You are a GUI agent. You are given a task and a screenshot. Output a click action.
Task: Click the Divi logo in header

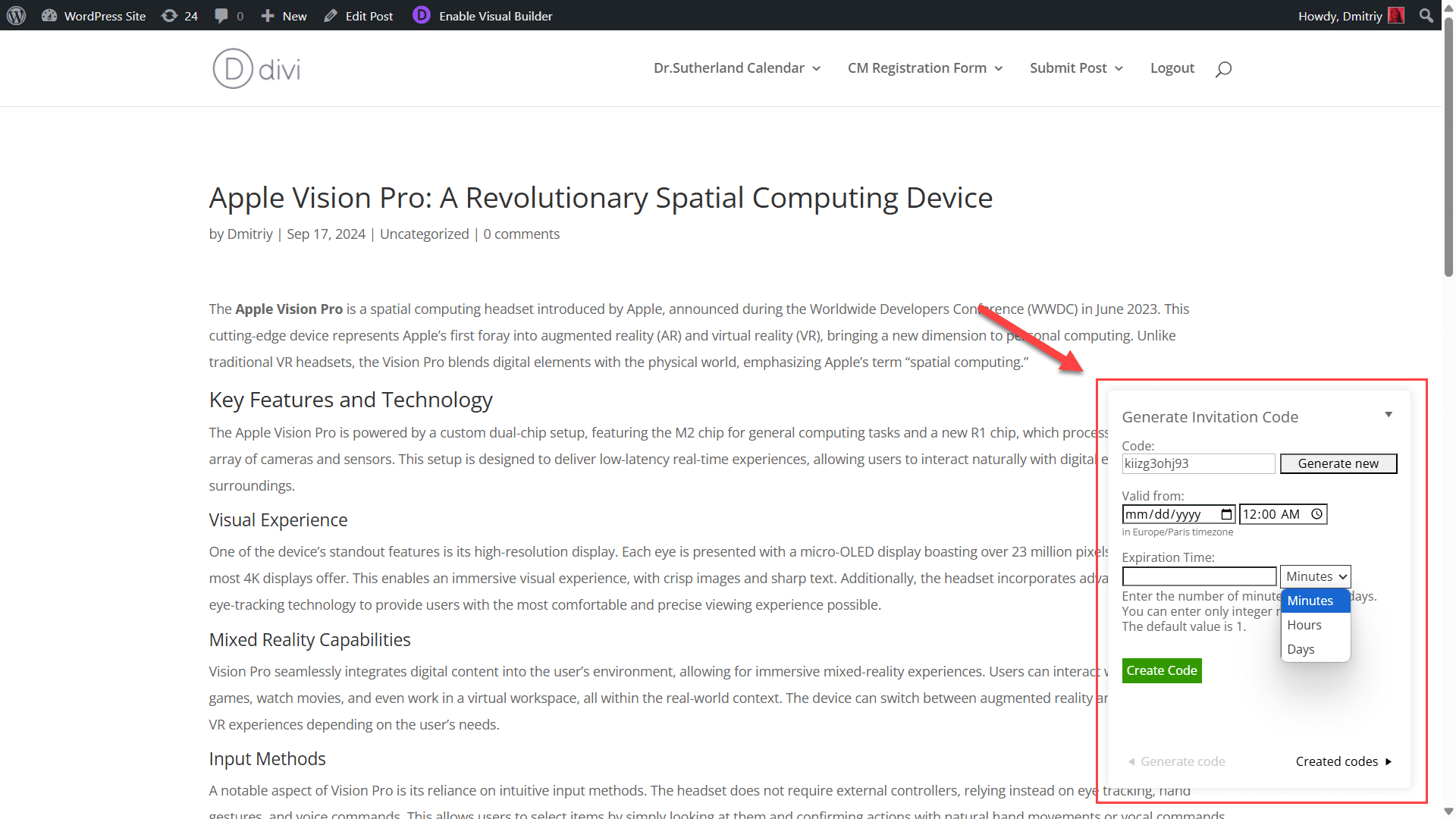click(x=256, y=68)
